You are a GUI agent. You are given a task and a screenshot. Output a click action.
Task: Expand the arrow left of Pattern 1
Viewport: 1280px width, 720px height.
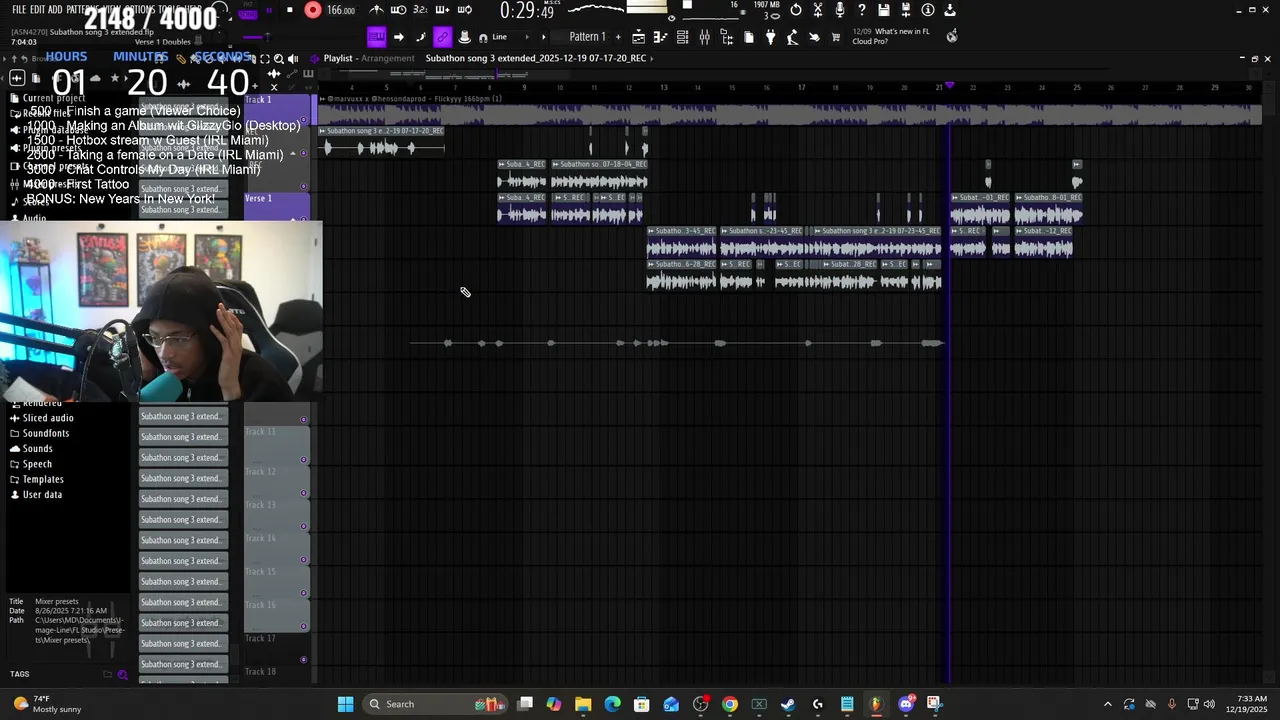tap(544, 37)
